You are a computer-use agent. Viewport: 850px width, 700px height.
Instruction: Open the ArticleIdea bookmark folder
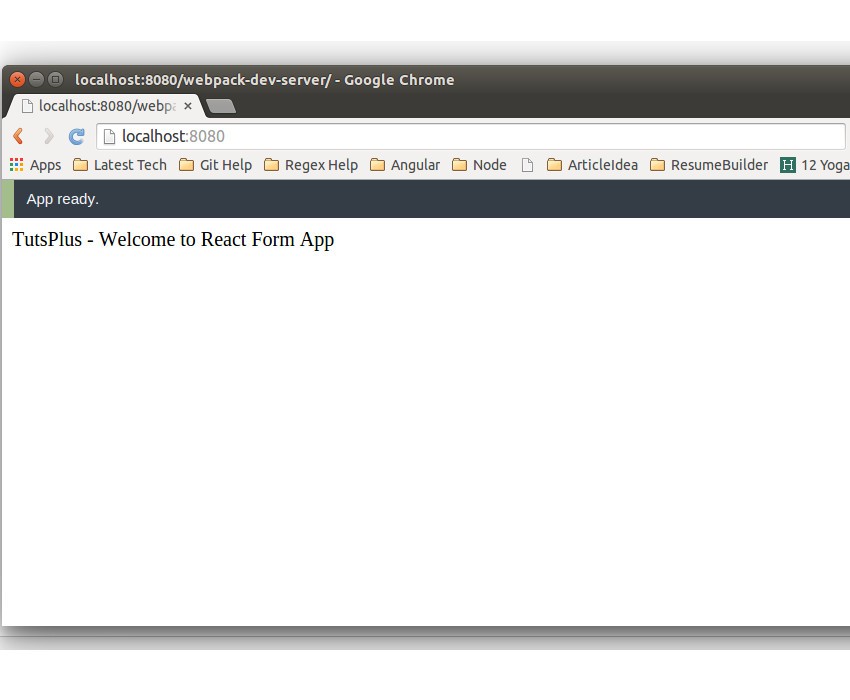coord(592,165)
